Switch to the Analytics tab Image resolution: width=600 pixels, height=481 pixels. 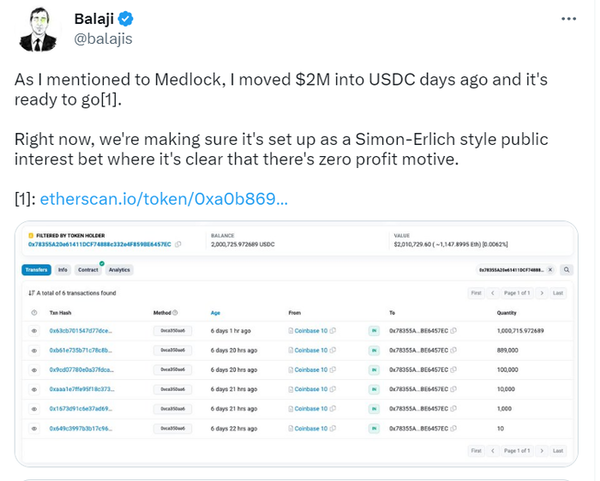click(119, 270)
